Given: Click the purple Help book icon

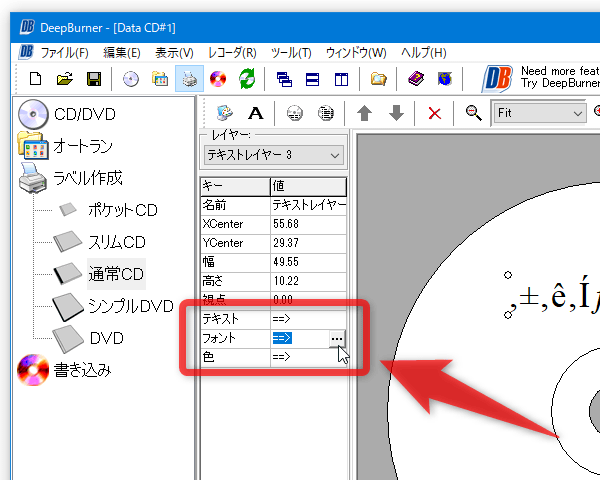Looking at the screenshot, I should (416, 78).
